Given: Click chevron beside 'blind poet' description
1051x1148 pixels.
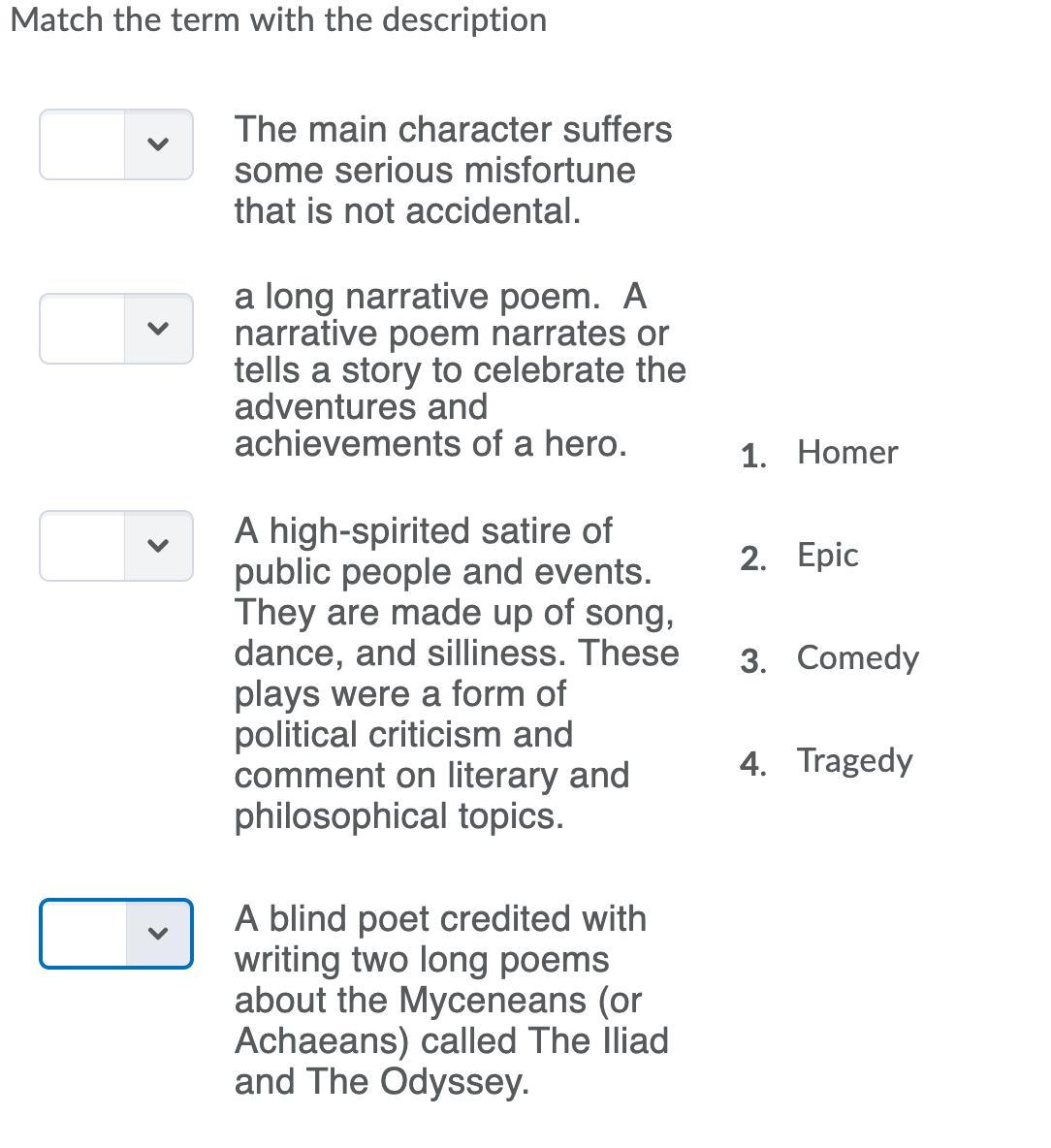Looking at the screenshot, I should (158, 934).
